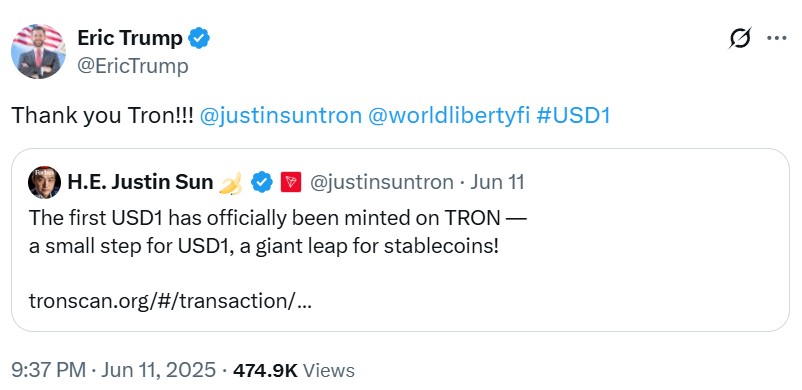Open the @EricTrump handle link

[x=133, y=66]
